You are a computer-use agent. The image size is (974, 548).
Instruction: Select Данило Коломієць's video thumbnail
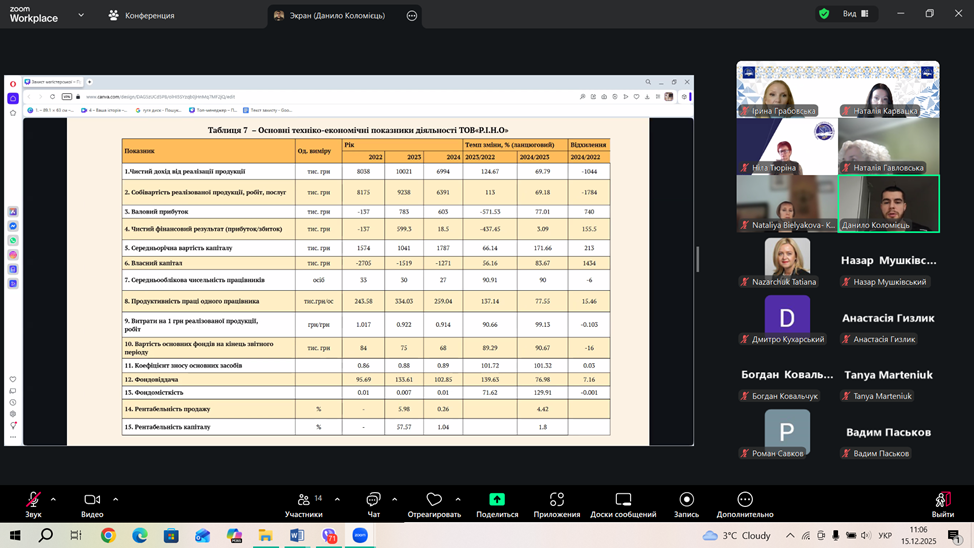pyautogui.click(x=888, y=203)
